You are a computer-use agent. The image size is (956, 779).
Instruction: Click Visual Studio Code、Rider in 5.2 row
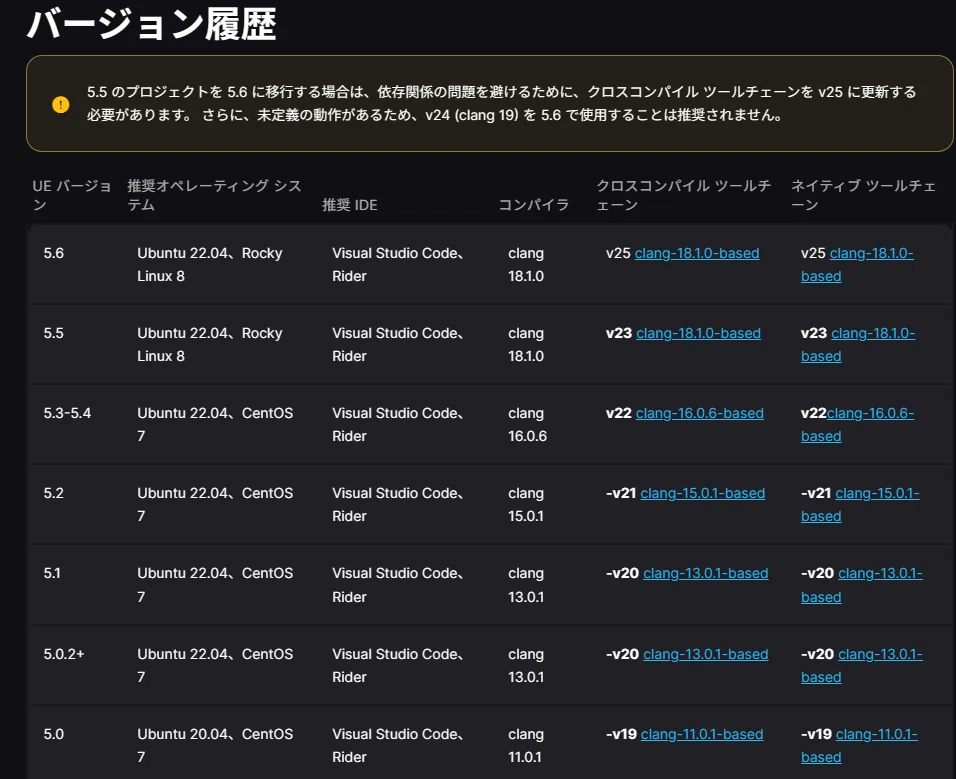398,505
